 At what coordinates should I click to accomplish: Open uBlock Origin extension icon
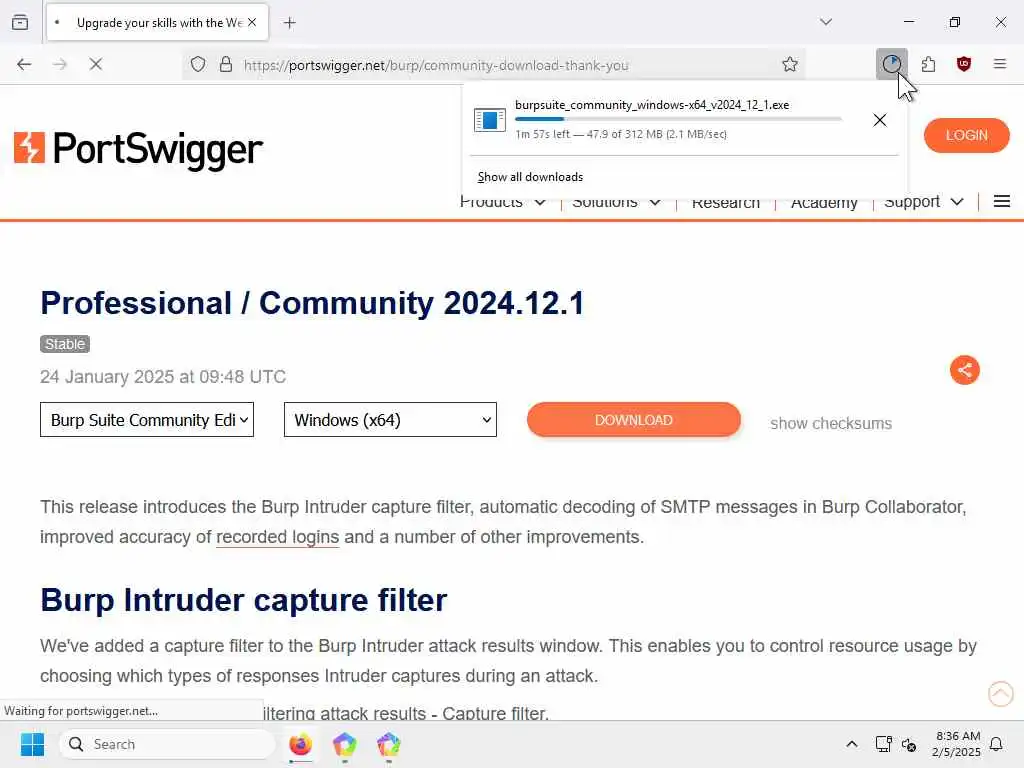[x=964, y=64]
